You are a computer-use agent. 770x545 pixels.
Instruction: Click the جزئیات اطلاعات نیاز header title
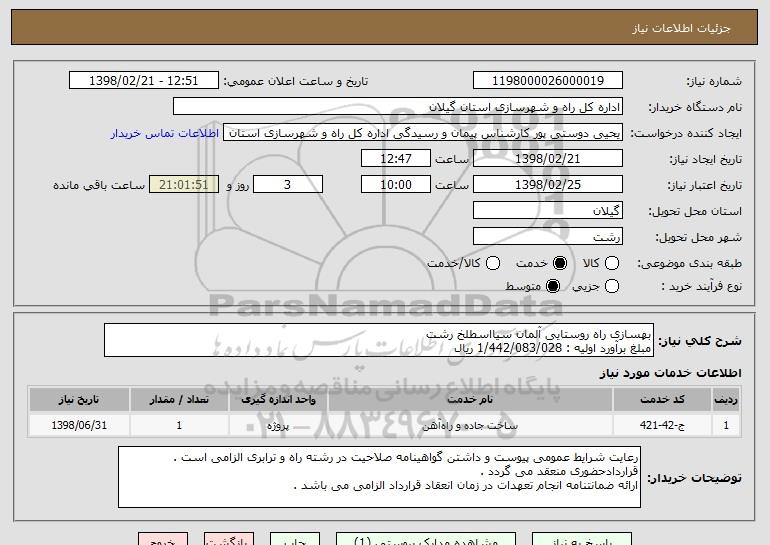(681, 28)
